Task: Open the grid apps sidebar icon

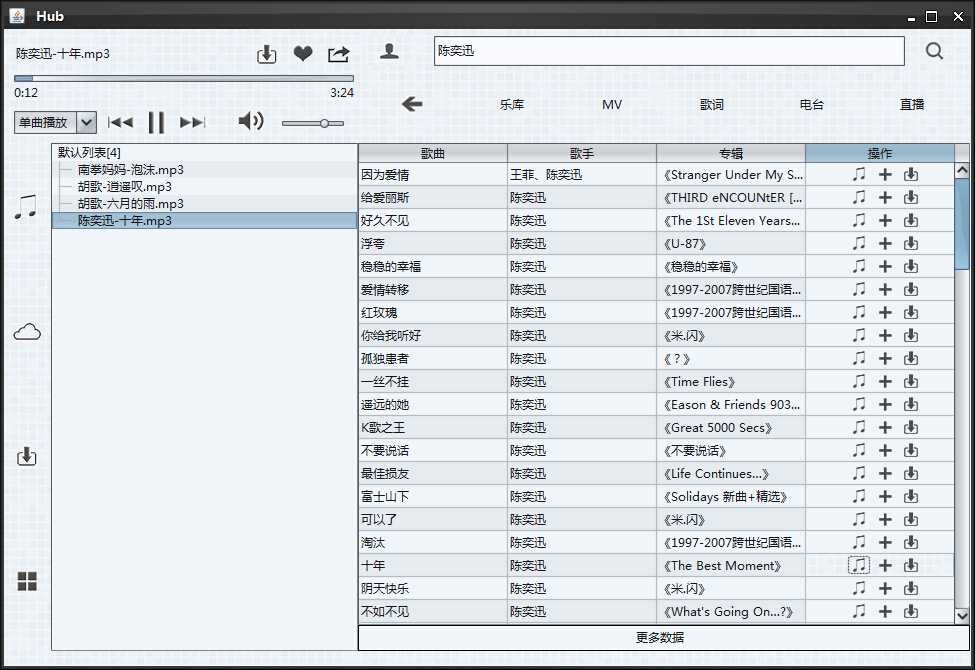Action: click(x=27, y=581)
